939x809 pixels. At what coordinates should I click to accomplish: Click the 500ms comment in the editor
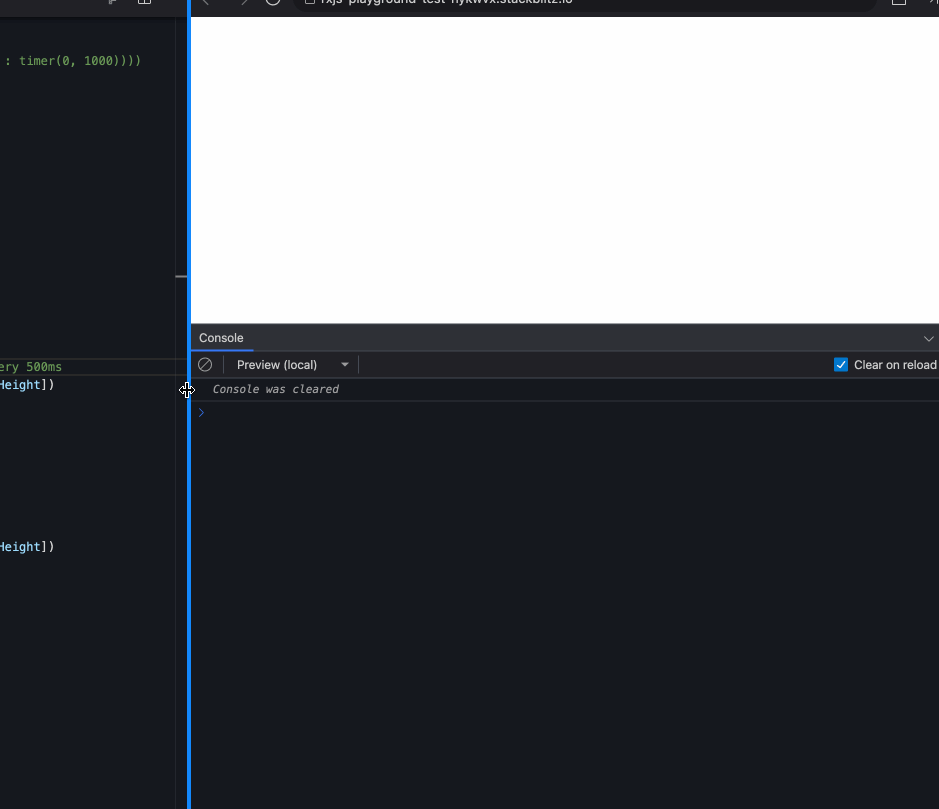pyautogui.click(x=30, y=367)
